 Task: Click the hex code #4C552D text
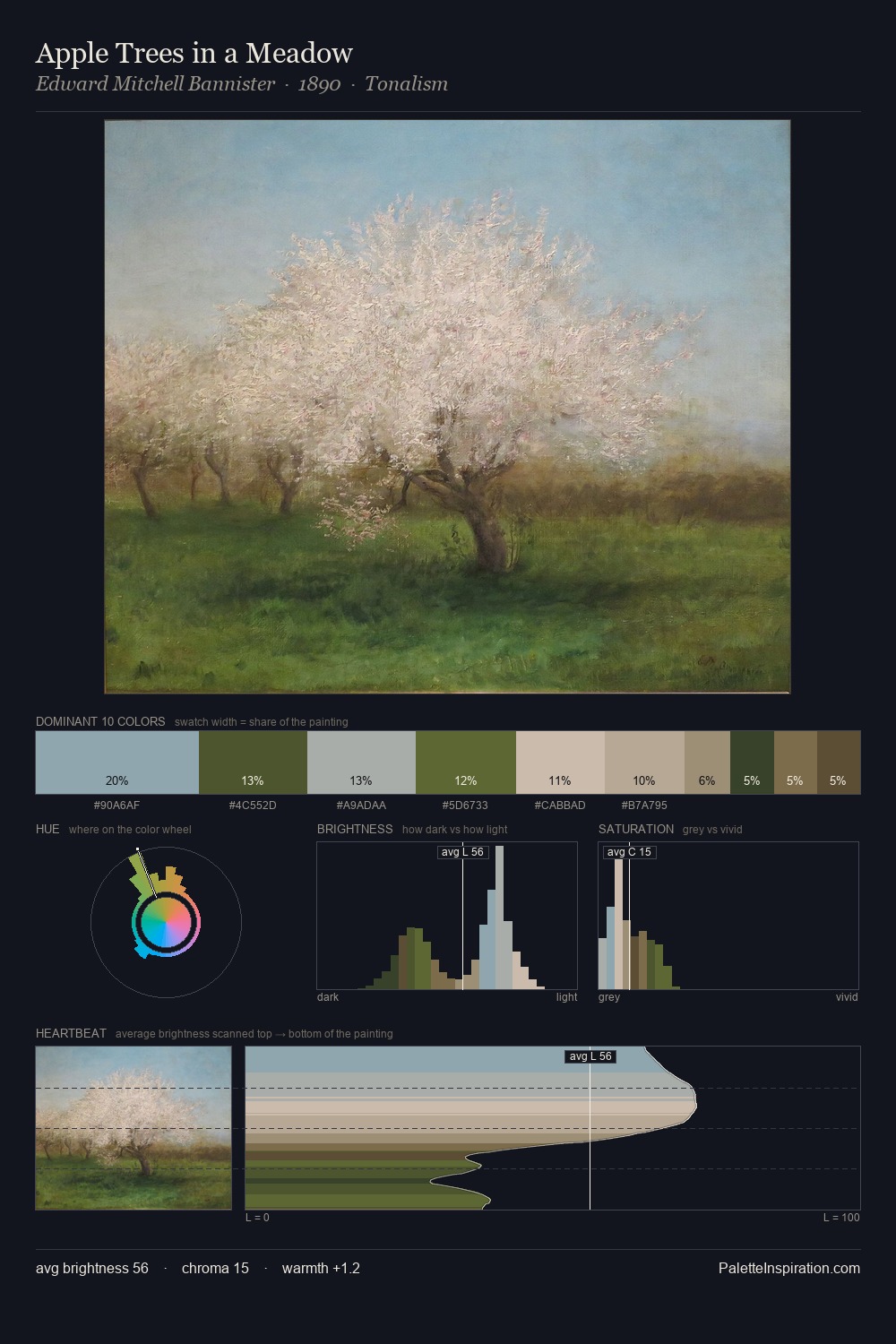coord(253,806)
